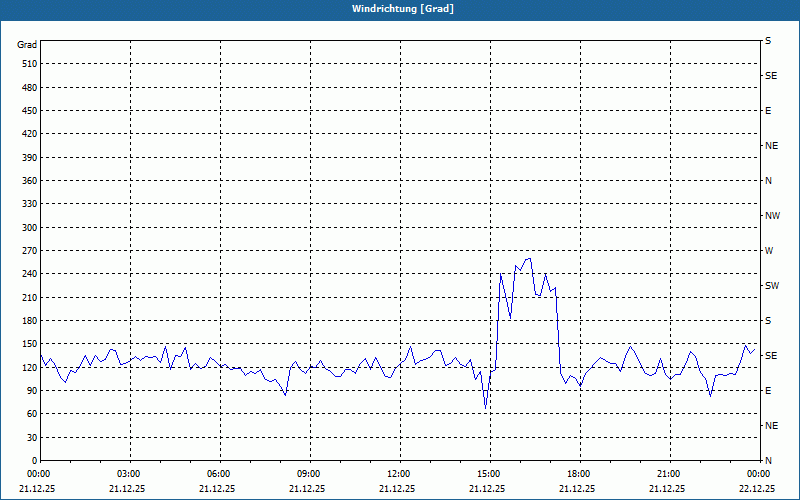Click the E compass label level with 90
This screenshot has height=500, width=800.
[768, 391]
